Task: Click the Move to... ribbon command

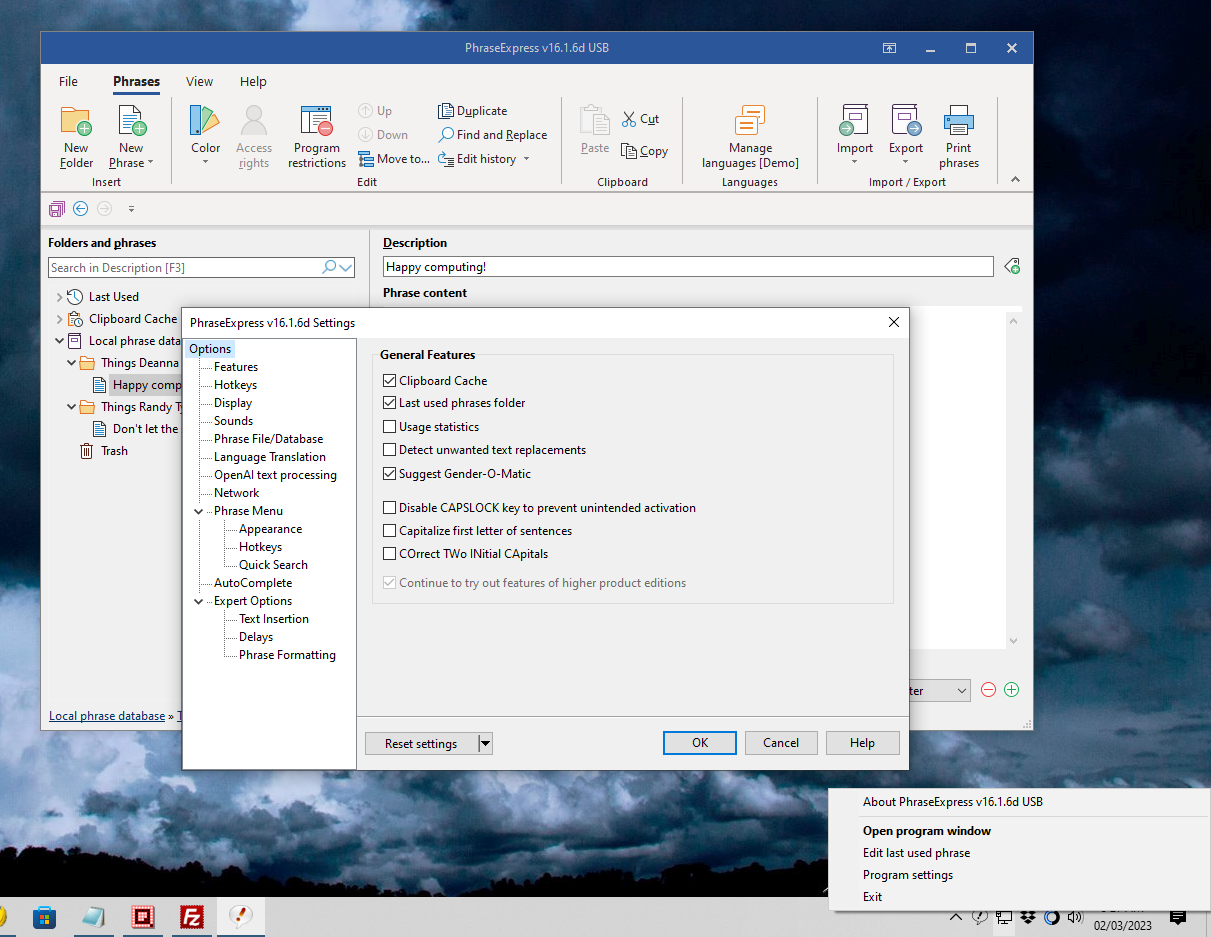Action: tap(393, 159)
